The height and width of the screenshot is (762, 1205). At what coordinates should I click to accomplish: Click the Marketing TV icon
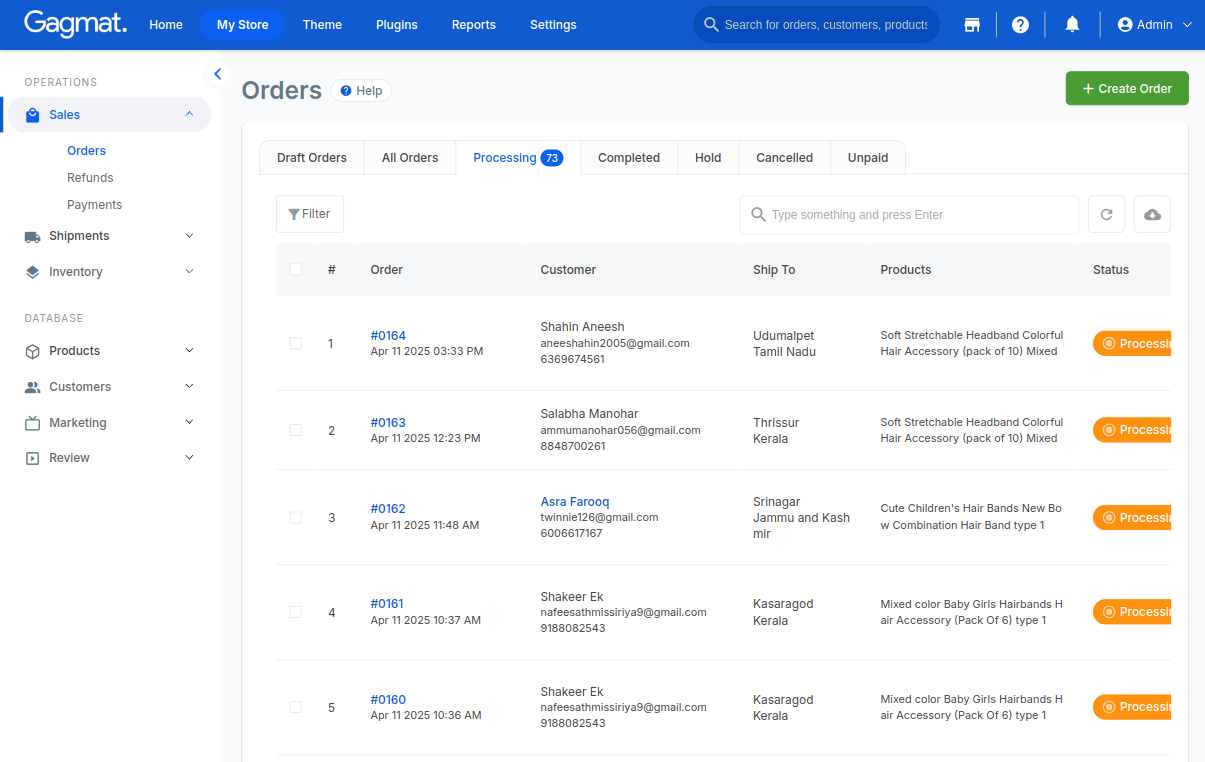pos(32,423)
